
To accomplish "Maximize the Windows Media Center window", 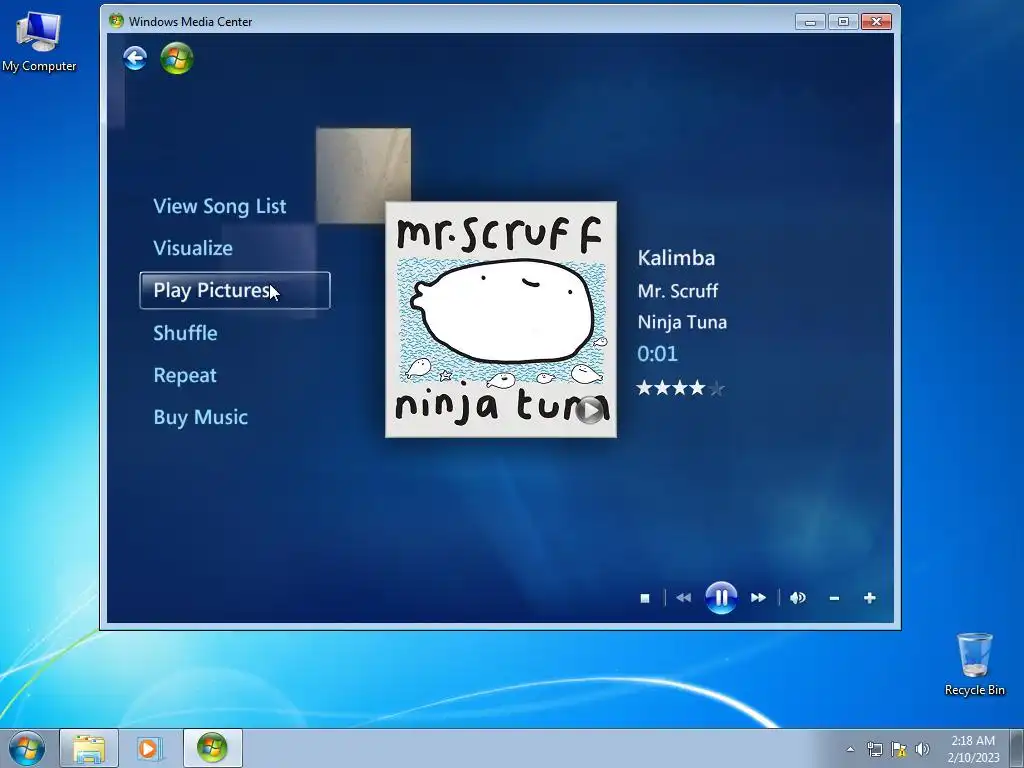I will click(843, 22).
